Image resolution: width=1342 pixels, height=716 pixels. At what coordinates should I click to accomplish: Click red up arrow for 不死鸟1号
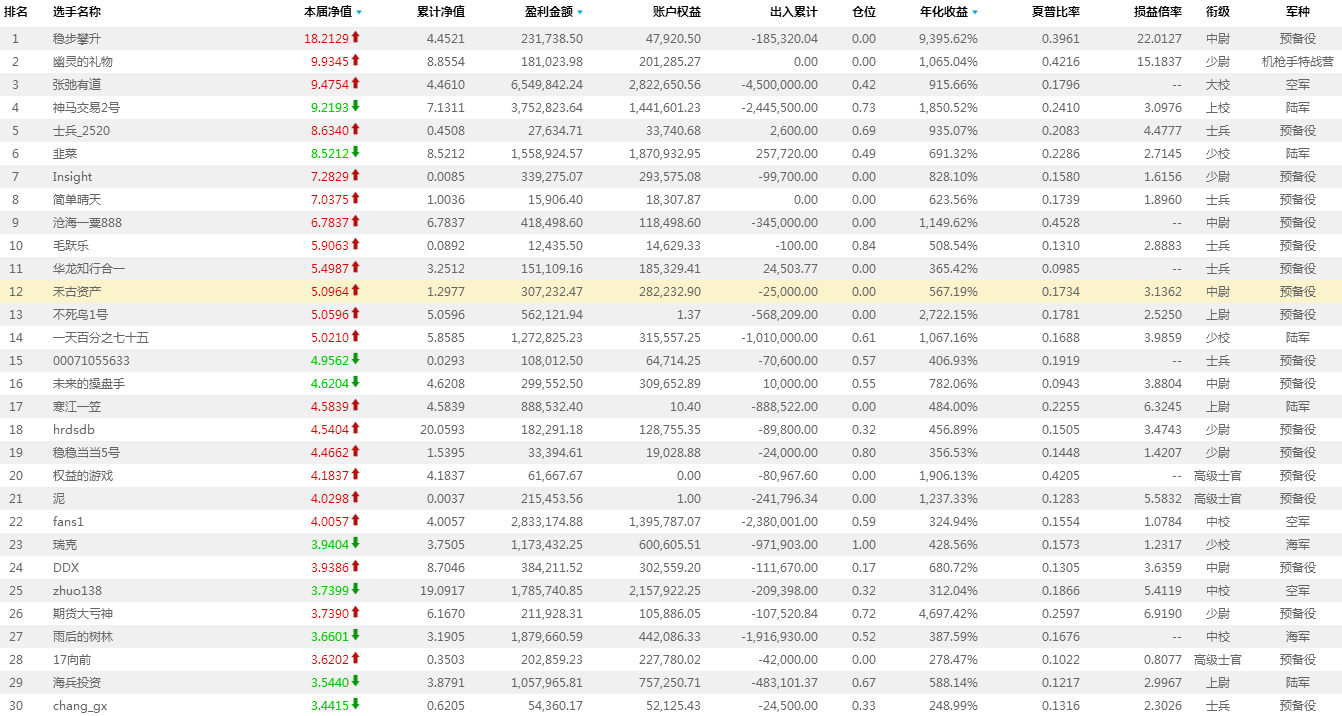(355, 313)
